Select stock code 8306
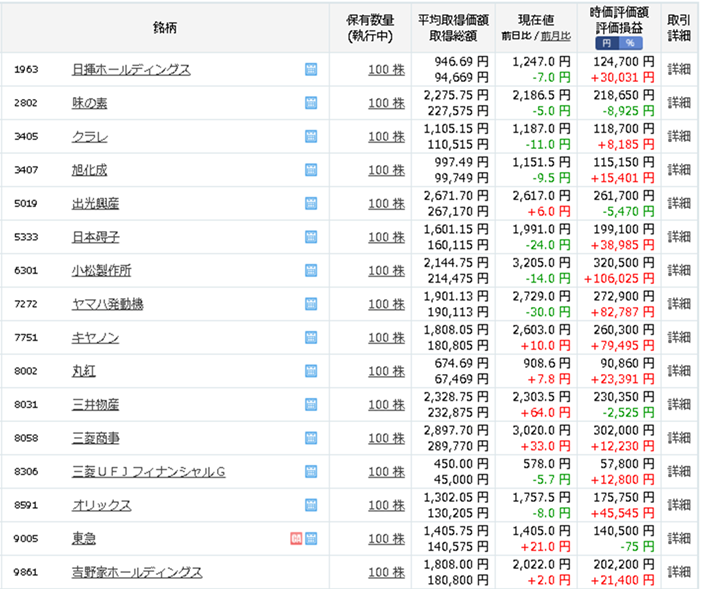Screen dimensions: 701x589 tap(26, 472)
